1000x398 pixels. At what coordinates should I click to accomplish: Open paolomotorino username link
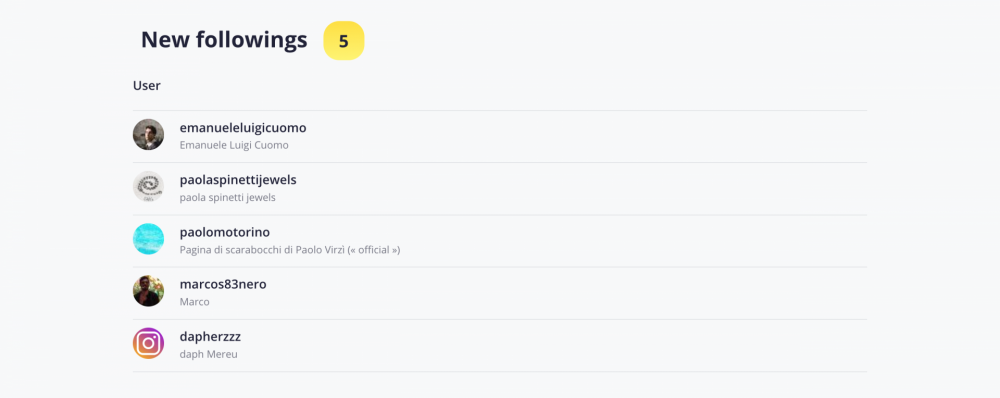coord(224,232)
